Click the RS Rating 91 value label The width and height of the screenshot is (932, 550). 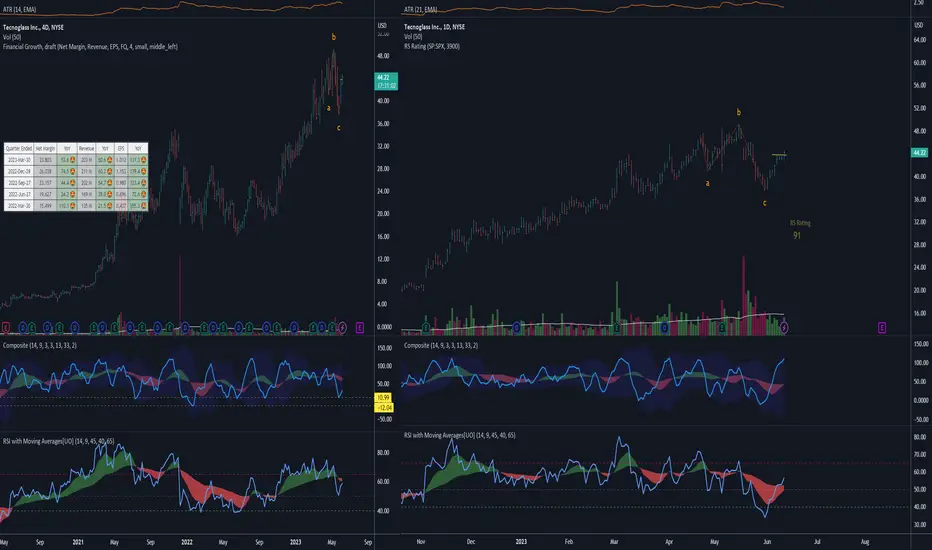(796, 235)
